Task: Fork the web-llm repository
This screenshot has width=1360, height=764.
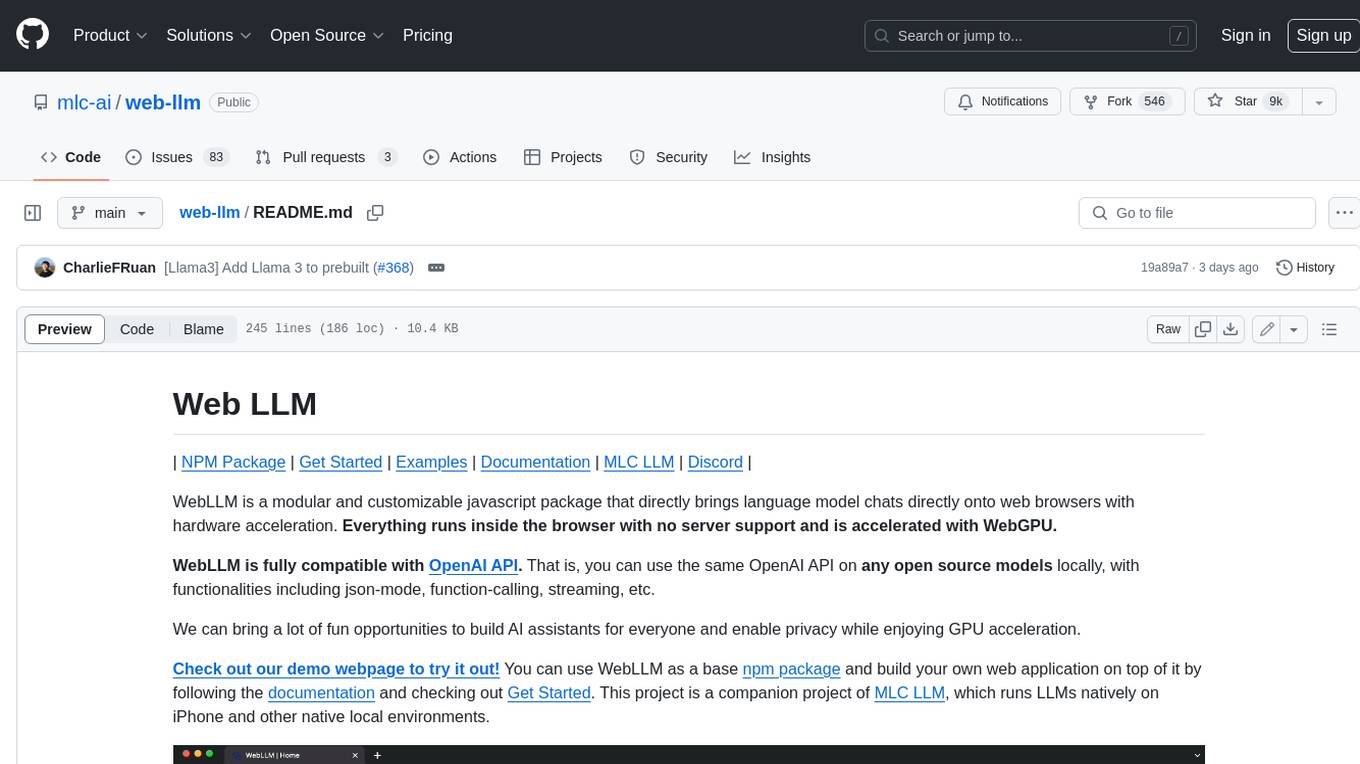Action: click(x=1127, y=102)
